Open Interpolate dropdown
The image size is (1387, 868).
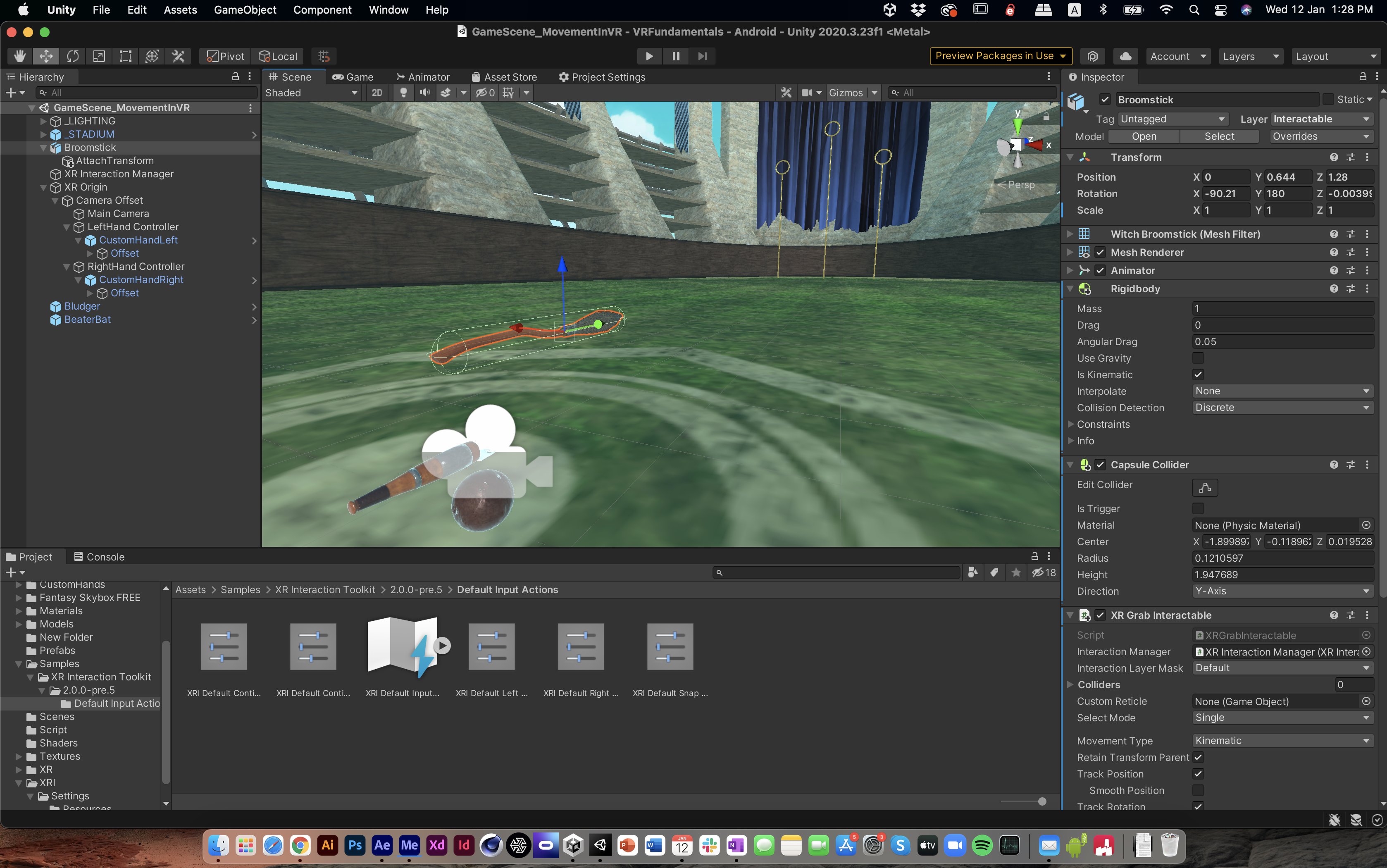(1282, 391)
